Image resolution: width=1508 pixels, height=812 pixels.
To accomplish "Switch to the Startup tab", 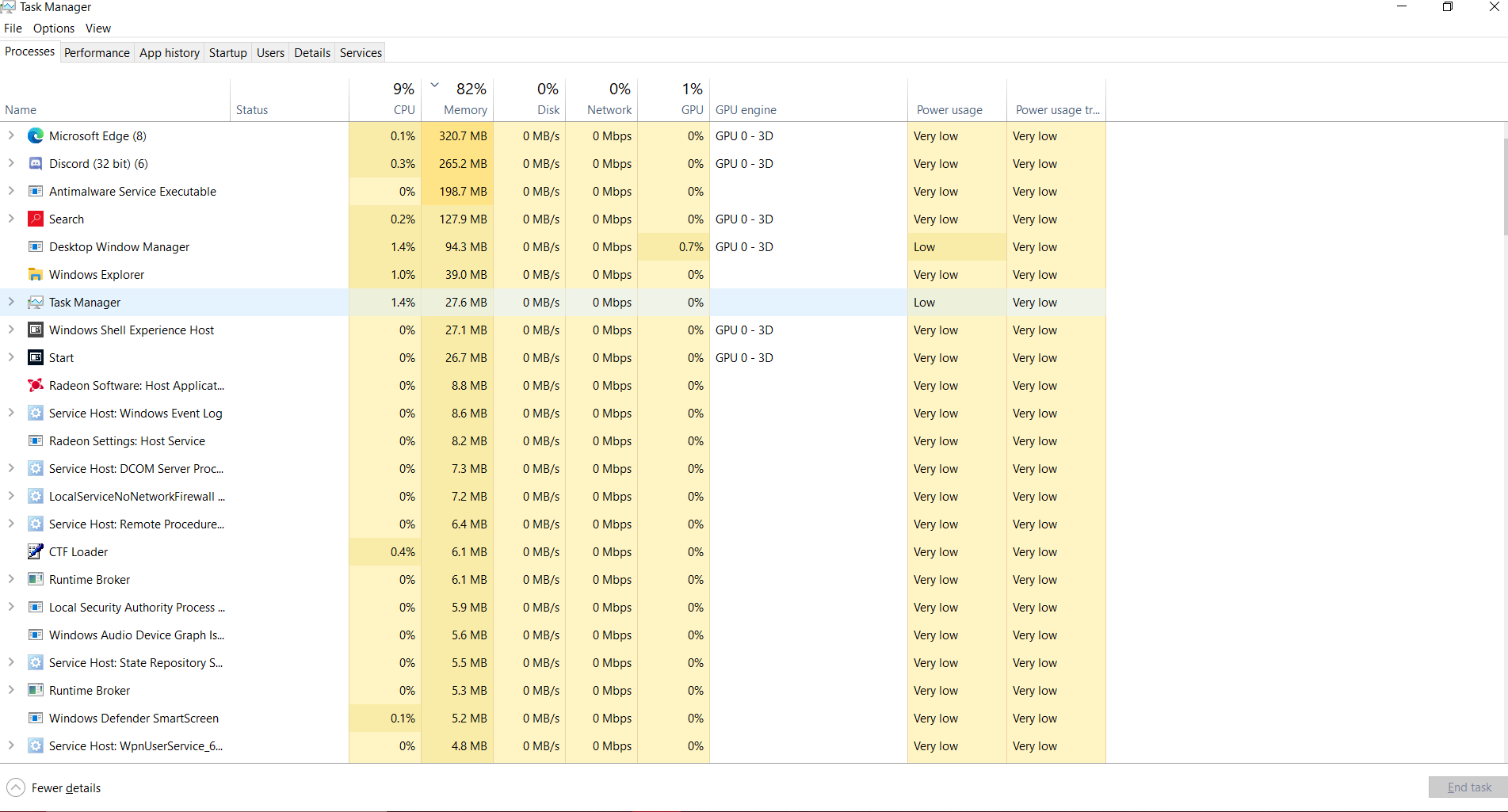I will coord(228,53).
